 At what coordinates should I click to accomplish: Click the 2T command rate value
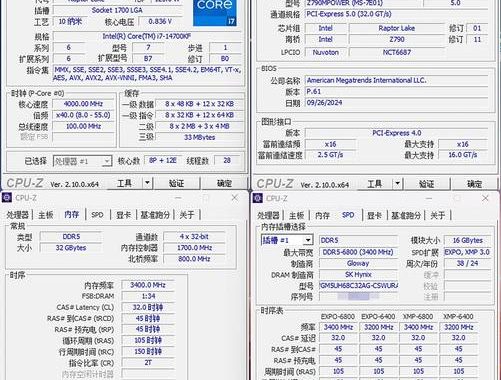[x=148, y=363]
